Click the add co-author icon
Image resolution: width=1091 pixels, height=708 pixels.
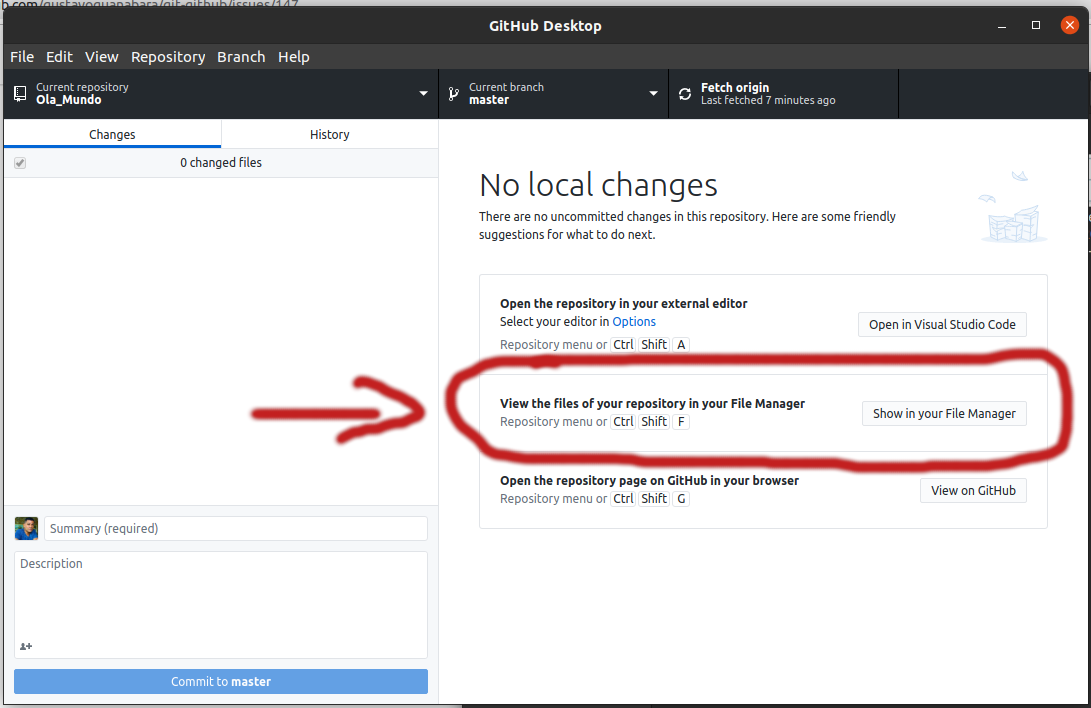25,646
